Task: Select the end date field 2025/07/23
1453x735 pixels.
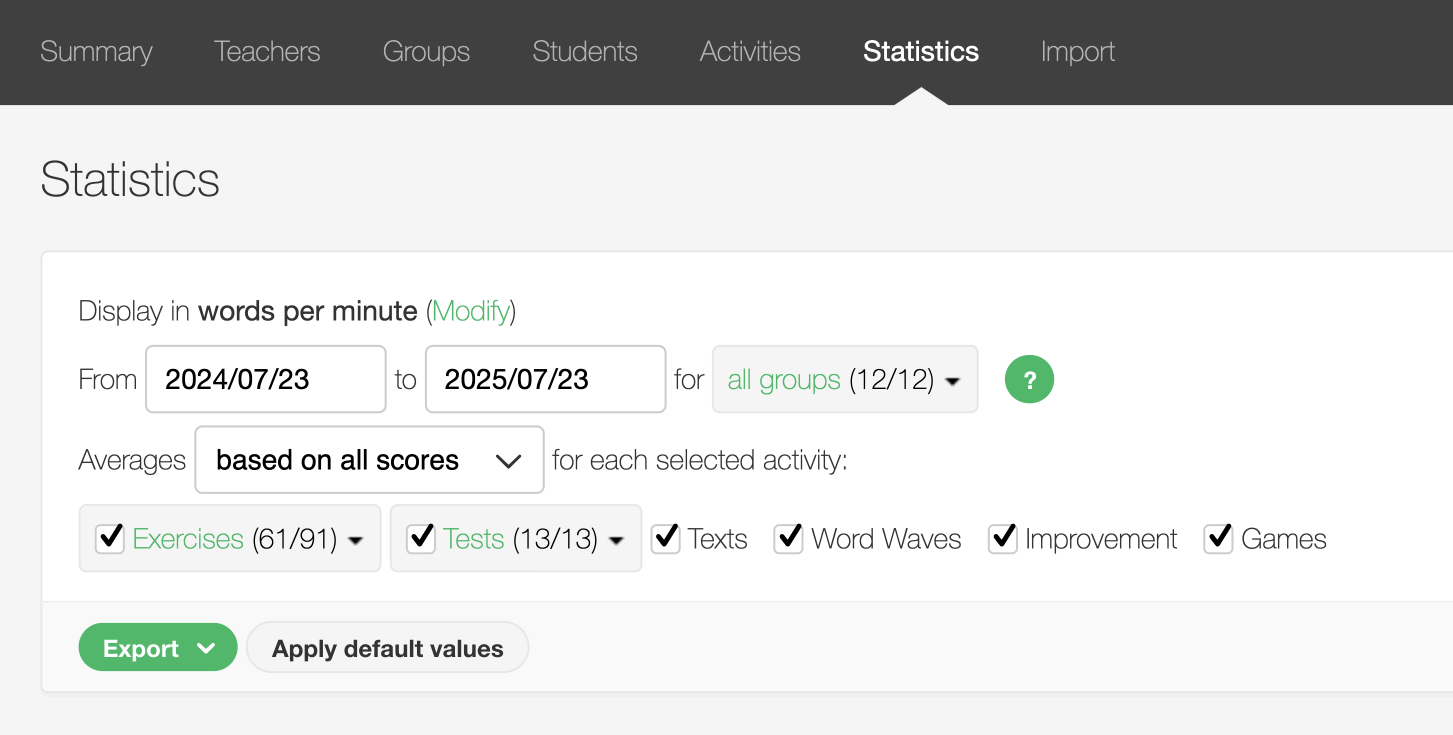Action: (545, 380)
